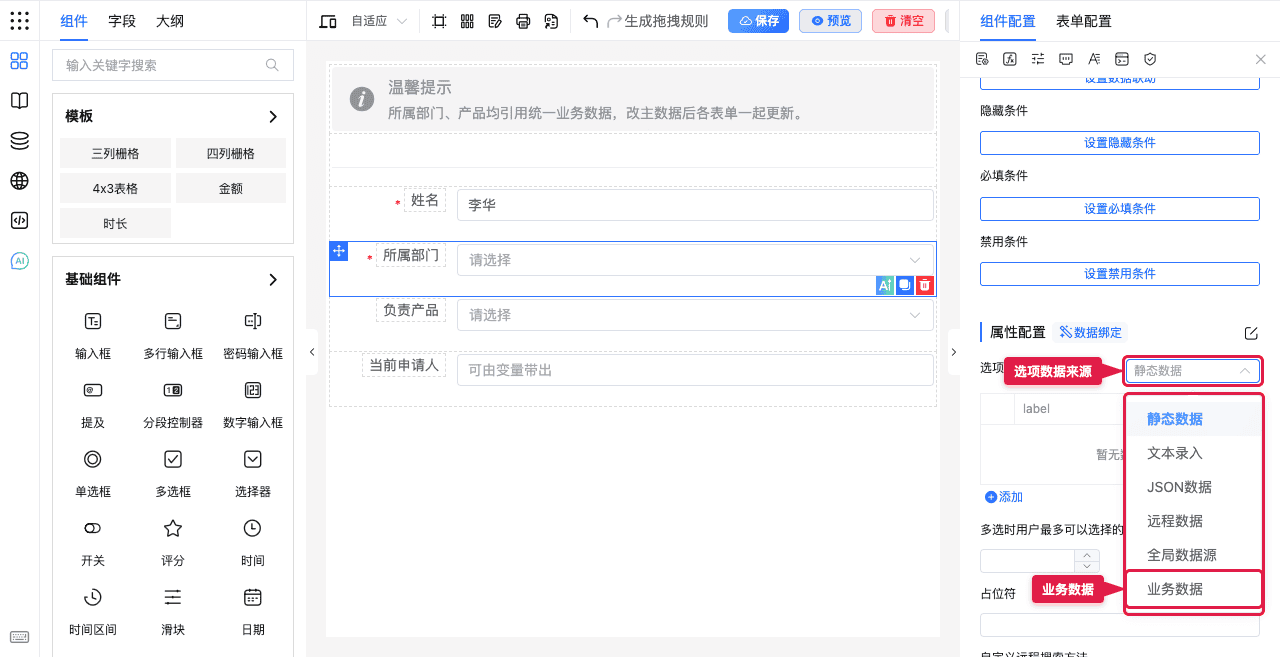Screen dimensions: 1280x657
Task: Add the 密码输入框 component
Action: [x=253, y=335]
